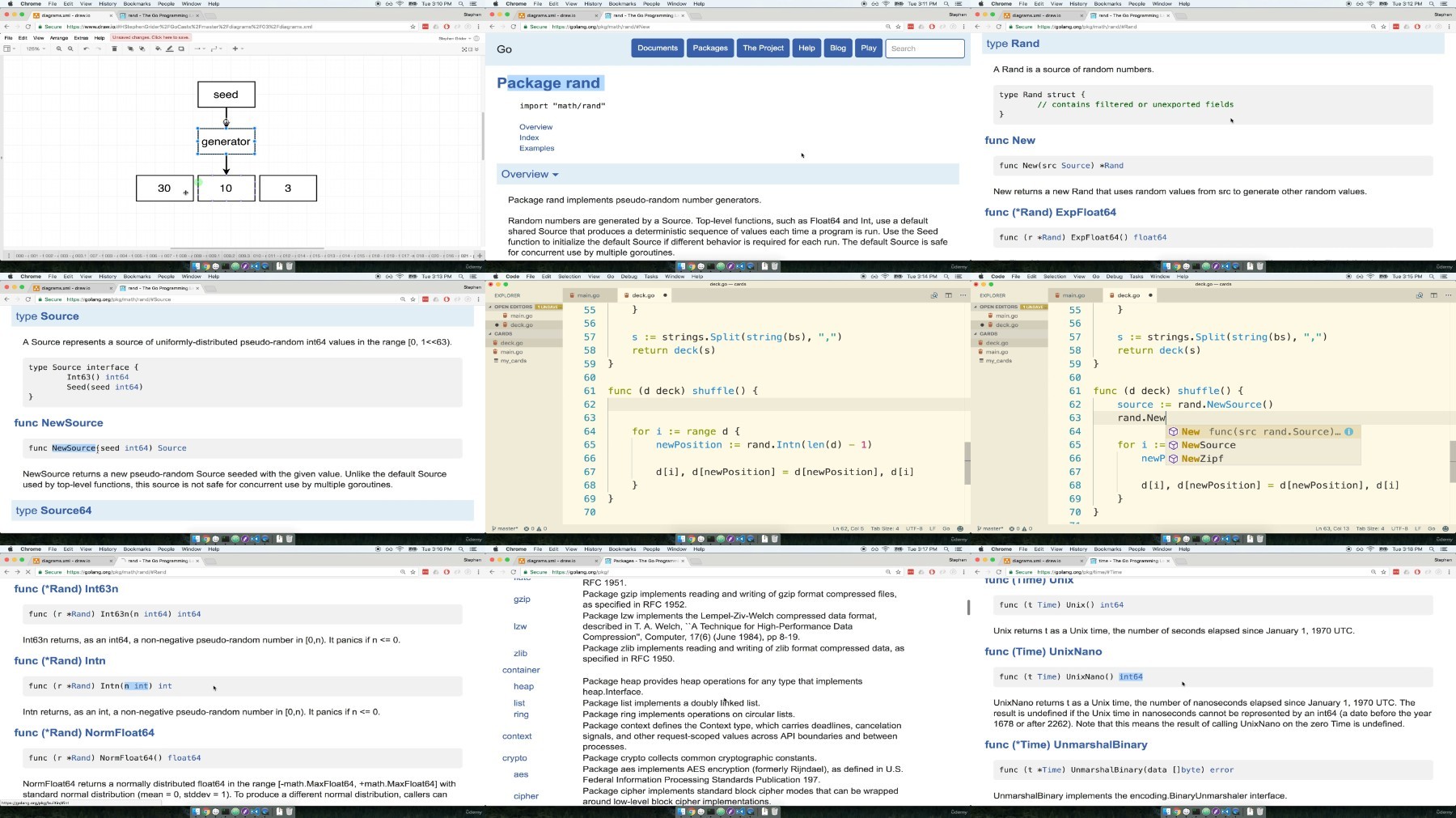This screenshot has width=1456, height=818.
Task: Click the fill color bucket icon in draw.io
Action: point(158,49)
